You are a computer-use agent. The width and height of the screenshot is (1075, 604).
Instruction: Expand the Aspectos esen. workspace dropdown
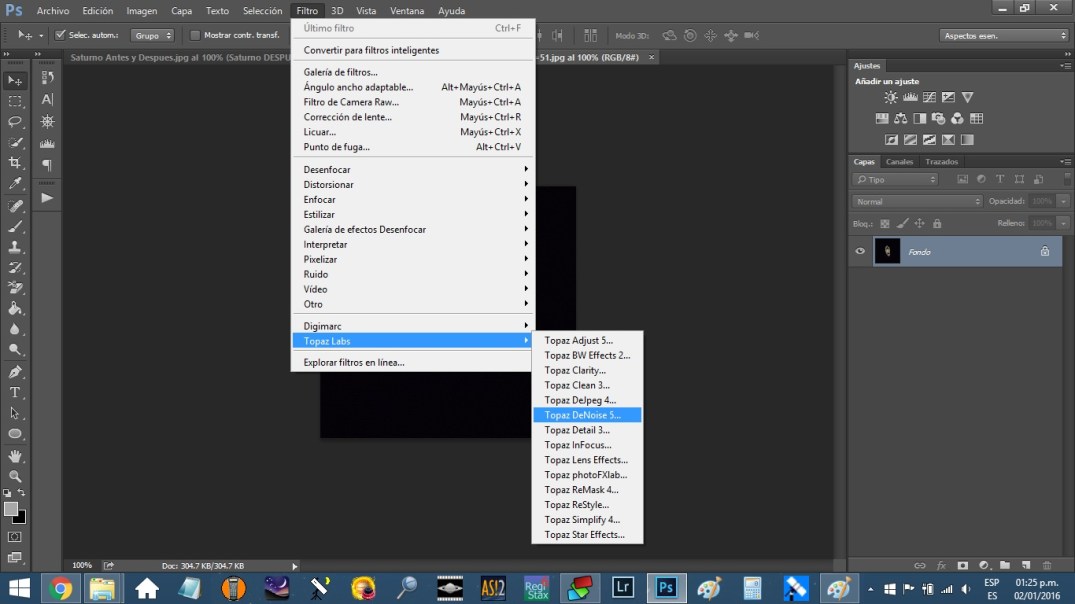point(1004,35)
